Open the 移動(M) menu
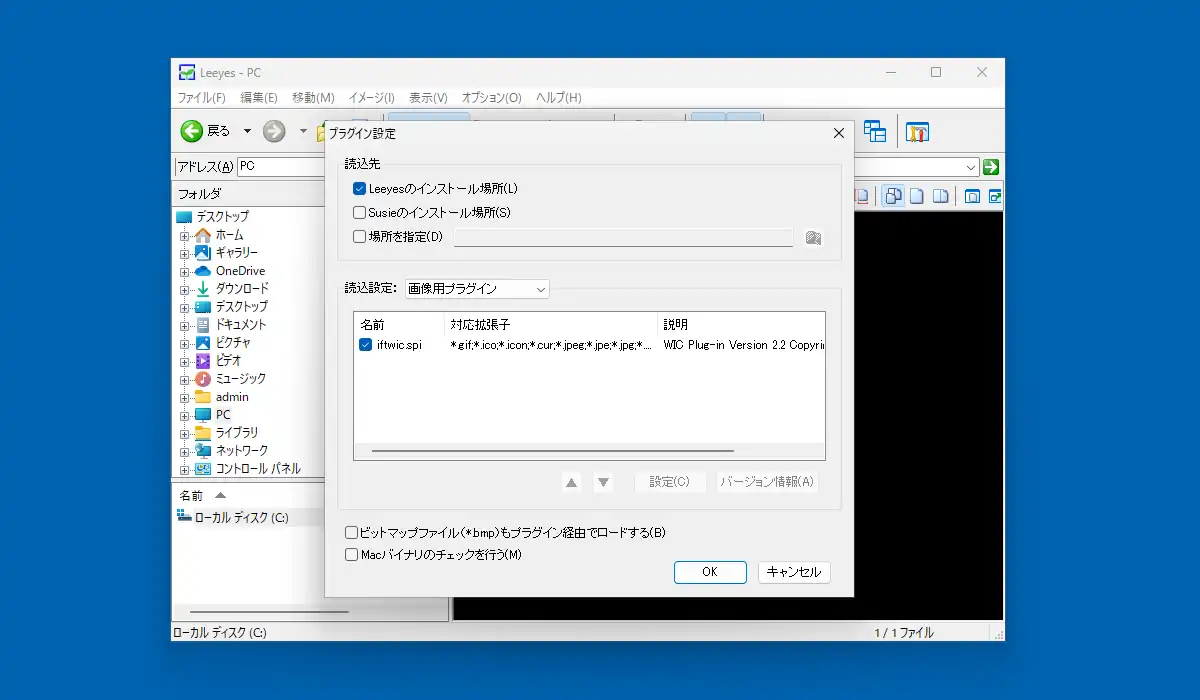Image resolution: width=1200 pixels, height=700 pixels. pyautogui.click(x=313, y=98)
